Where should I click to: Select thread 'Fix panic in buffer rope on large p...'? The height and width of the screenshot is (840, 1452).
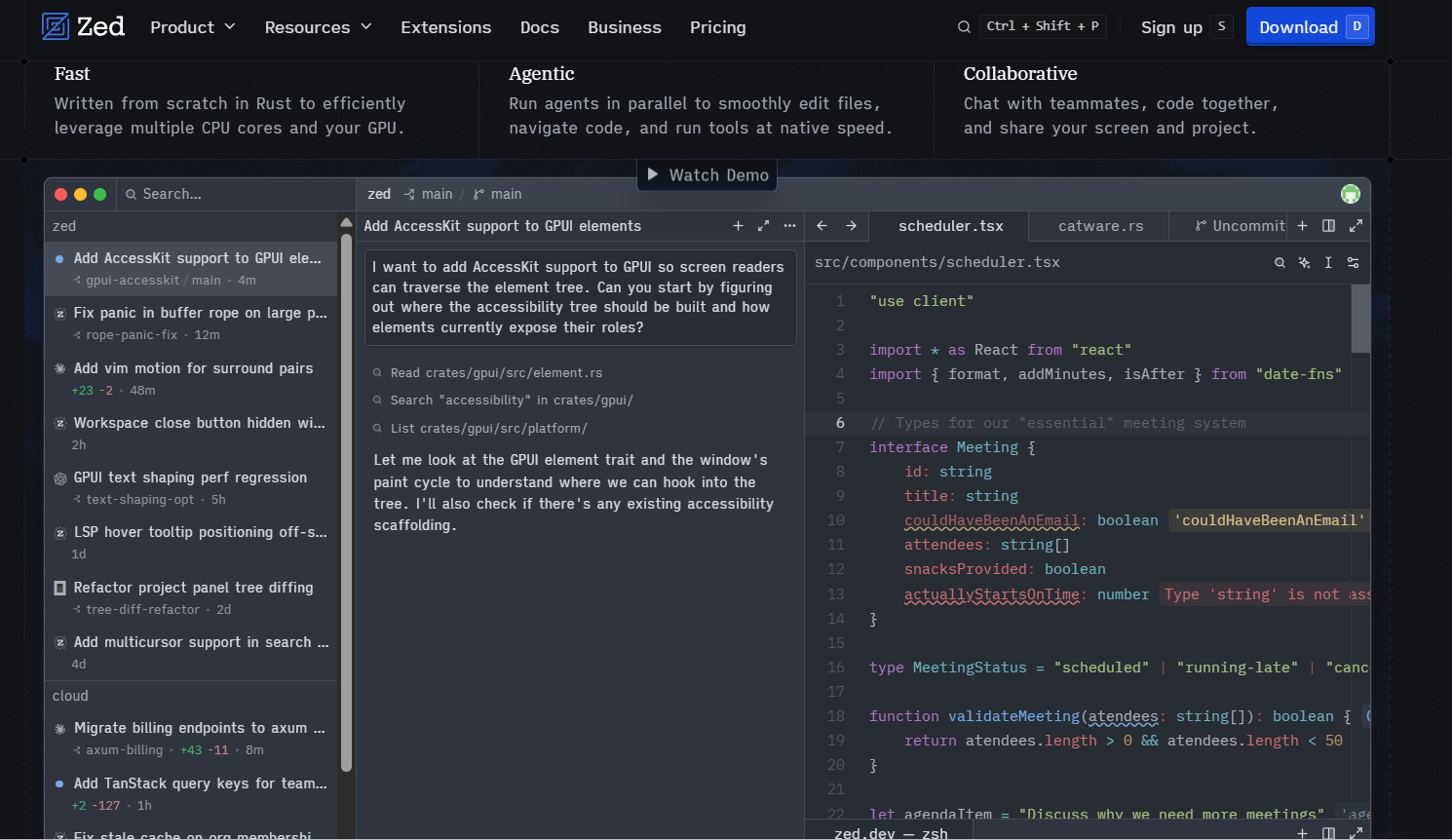pos(191,324)
